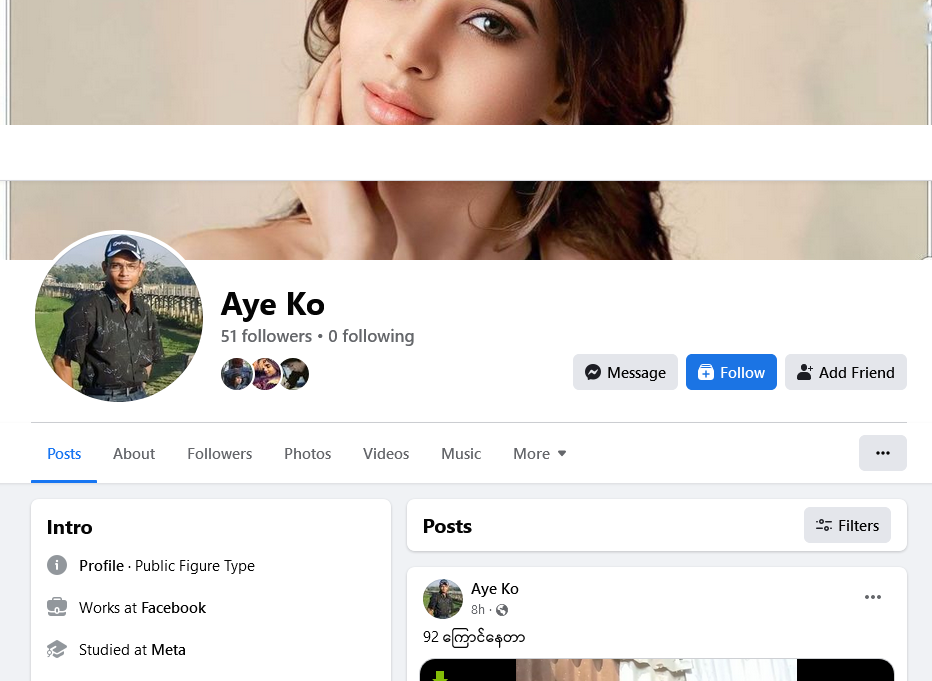Open the Followers tab

(x=219, y=454)
